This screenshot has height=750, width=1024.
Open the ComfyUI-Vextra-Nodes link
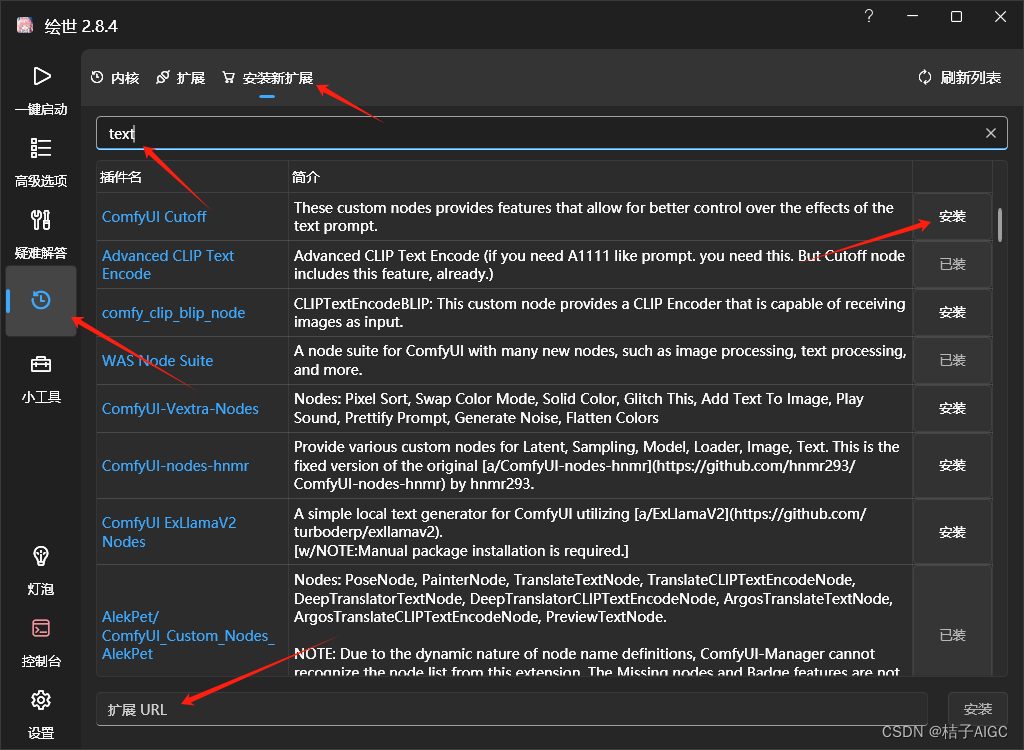coord(180,409)
